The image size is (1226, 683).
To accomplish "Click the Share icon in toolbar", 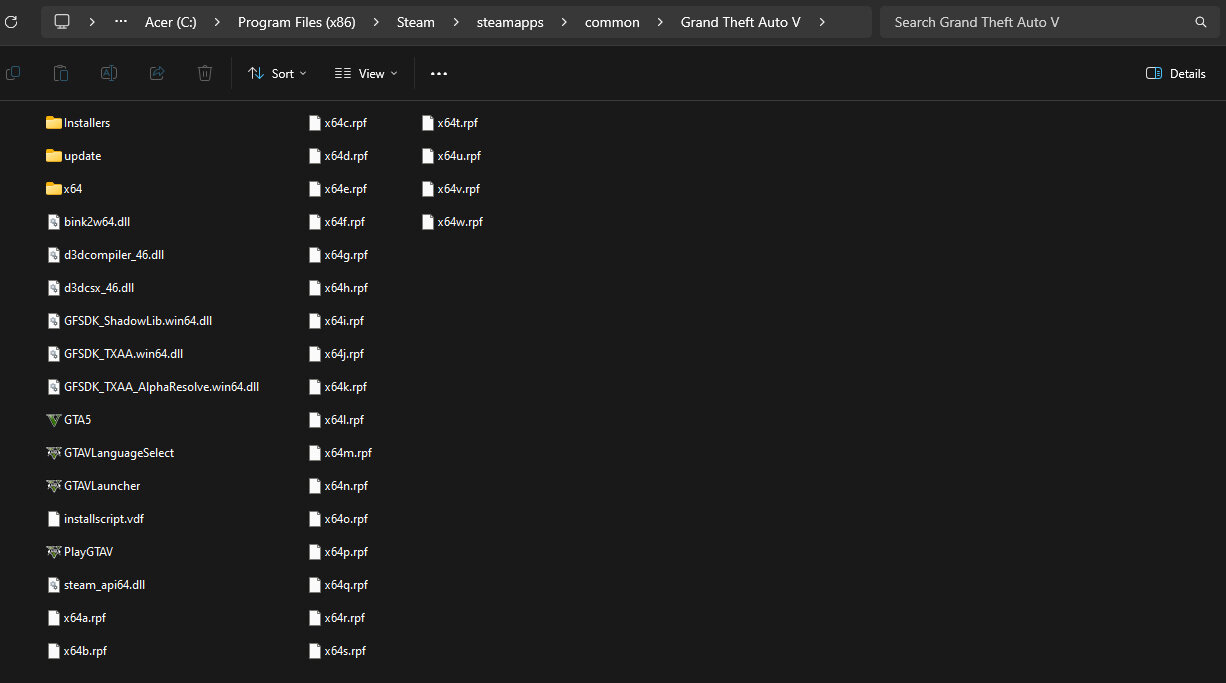I will 157,73.
